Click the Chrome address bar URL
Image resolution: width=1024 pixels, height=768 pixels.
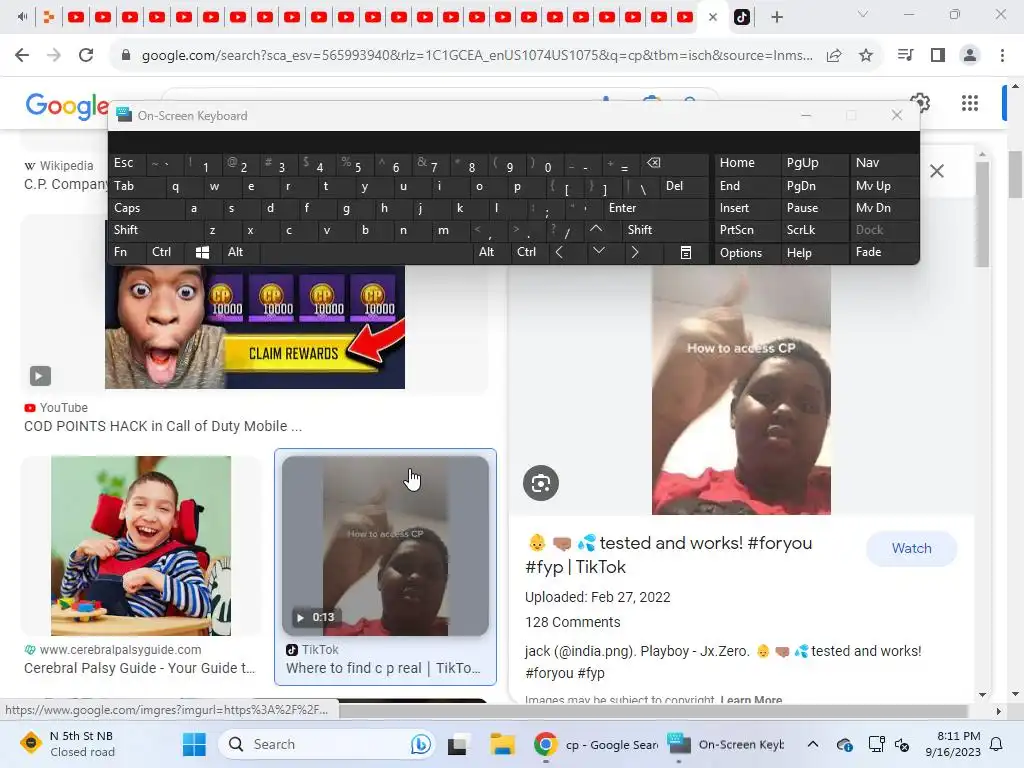click(477, 56)
